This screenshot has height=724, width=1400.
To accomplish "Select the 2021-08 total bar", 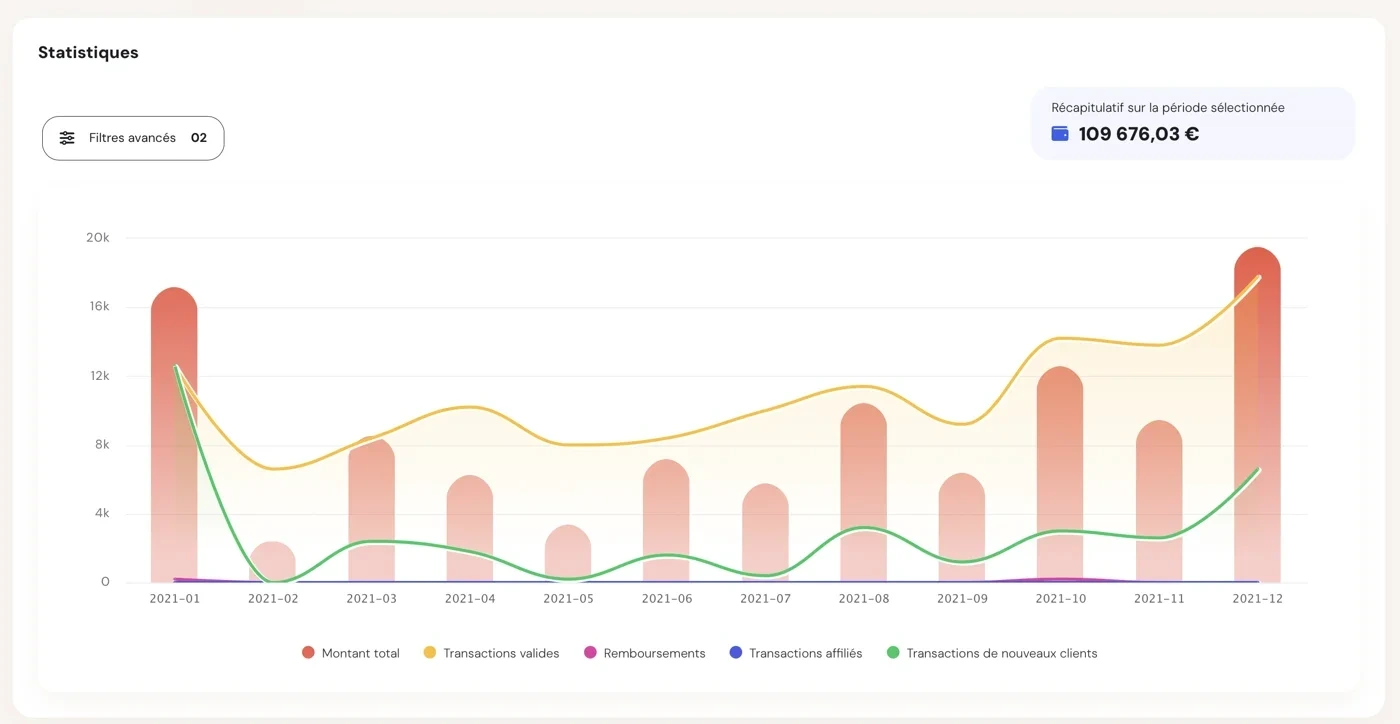I will (x=864, y=493).
